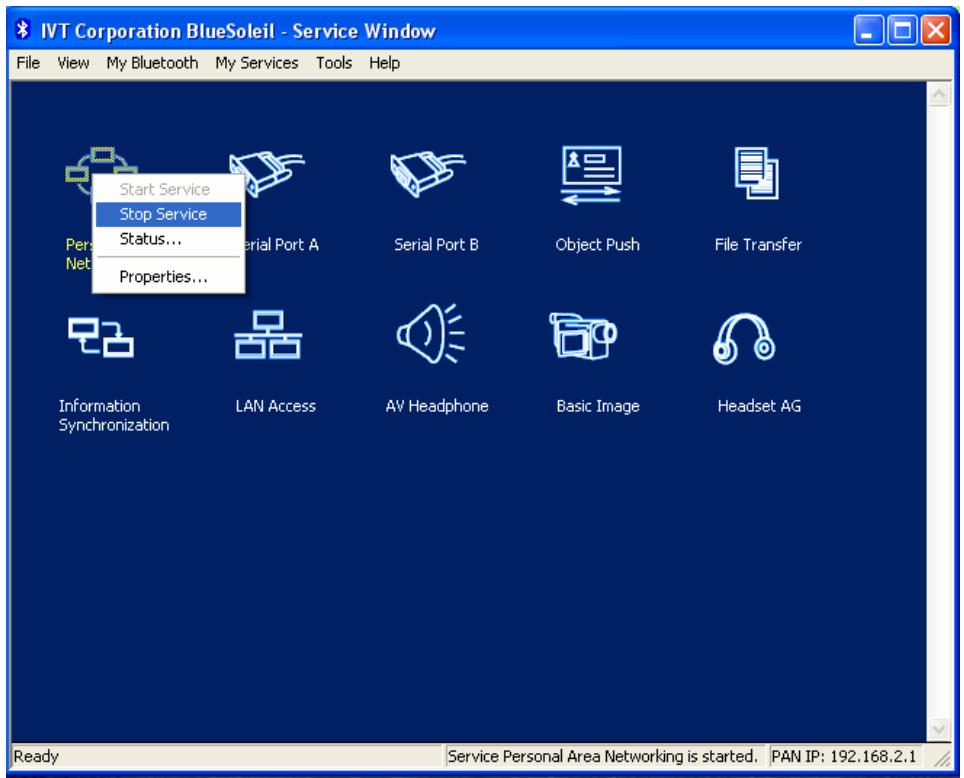Click the Object Push label
The width and height of the screenshot is (964, 778).
(x=597, y=245)
